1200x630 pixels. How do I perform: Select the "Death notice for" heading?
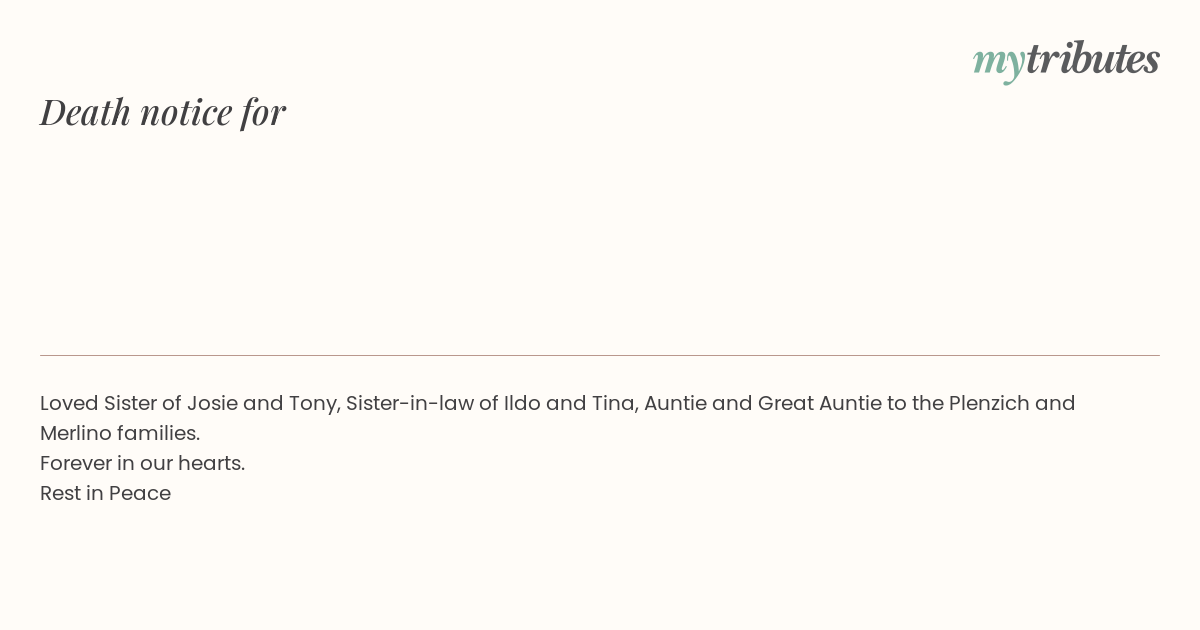point(163,112)
